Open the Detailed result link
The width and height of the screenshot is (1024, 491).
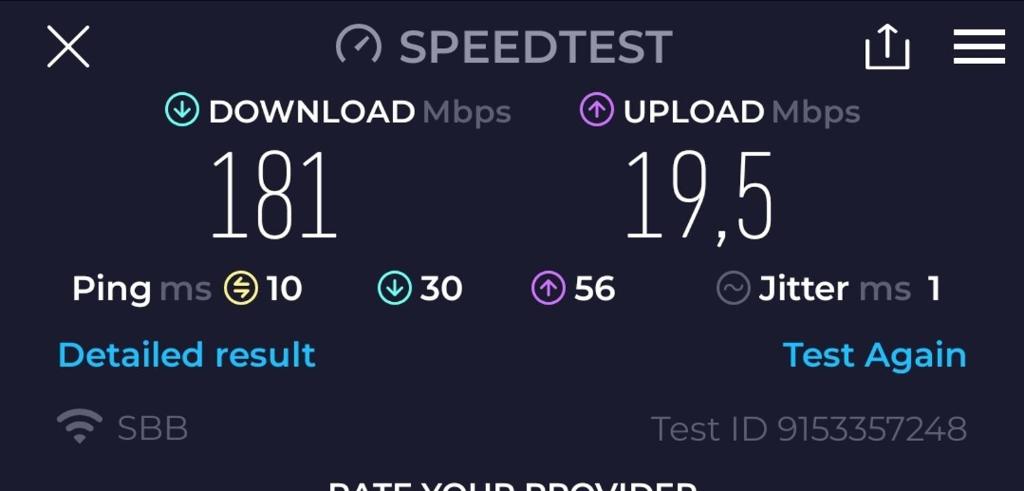(187, 355)
